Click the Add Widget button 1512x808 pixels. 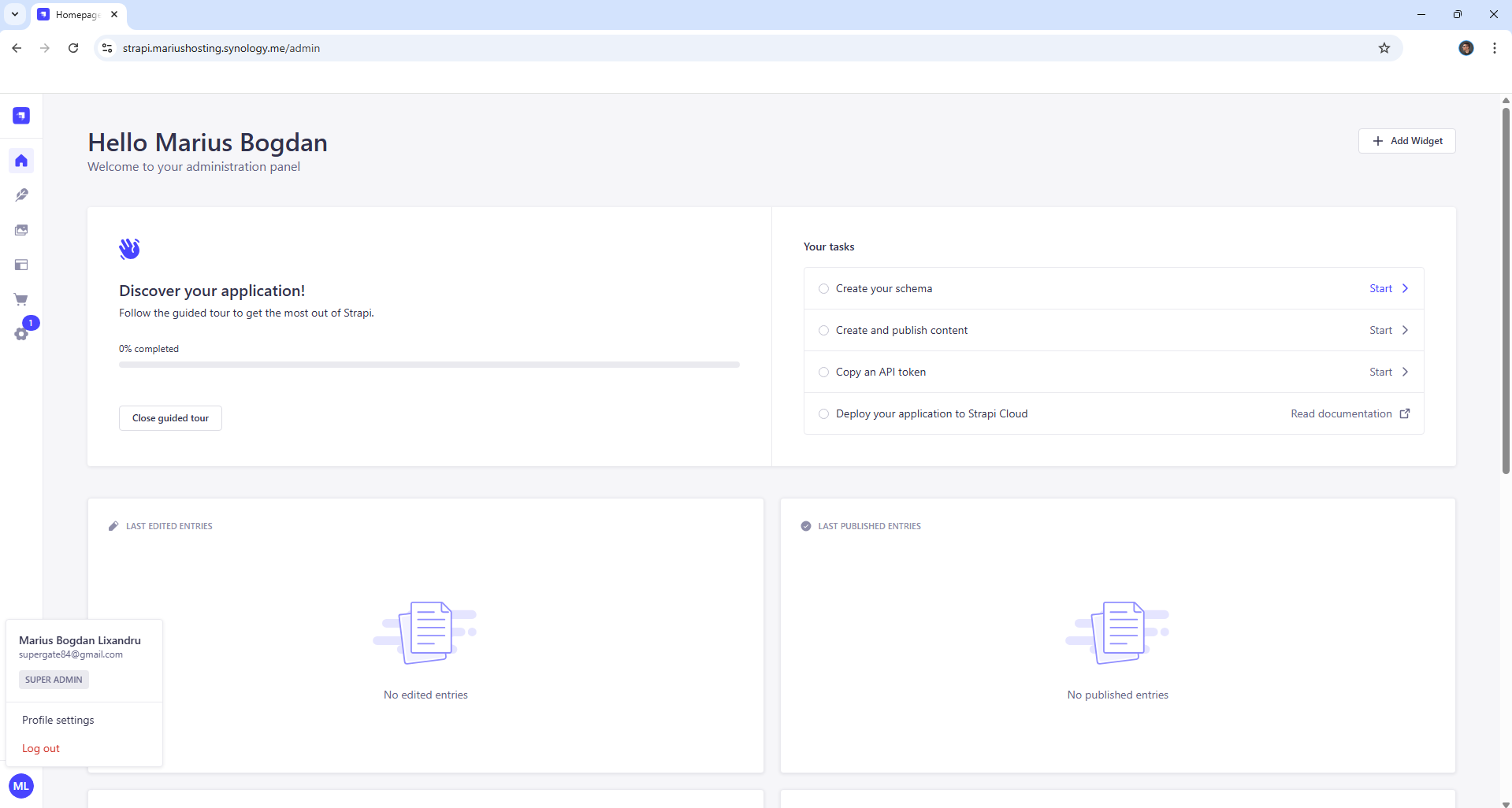tap(1406, 141)
